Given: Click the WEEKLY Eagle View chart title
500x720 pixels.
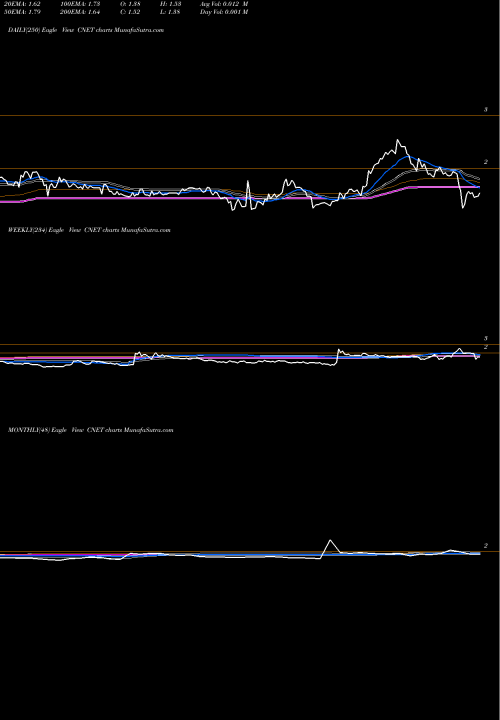Looking at the screenshot, I should point(89,230).
